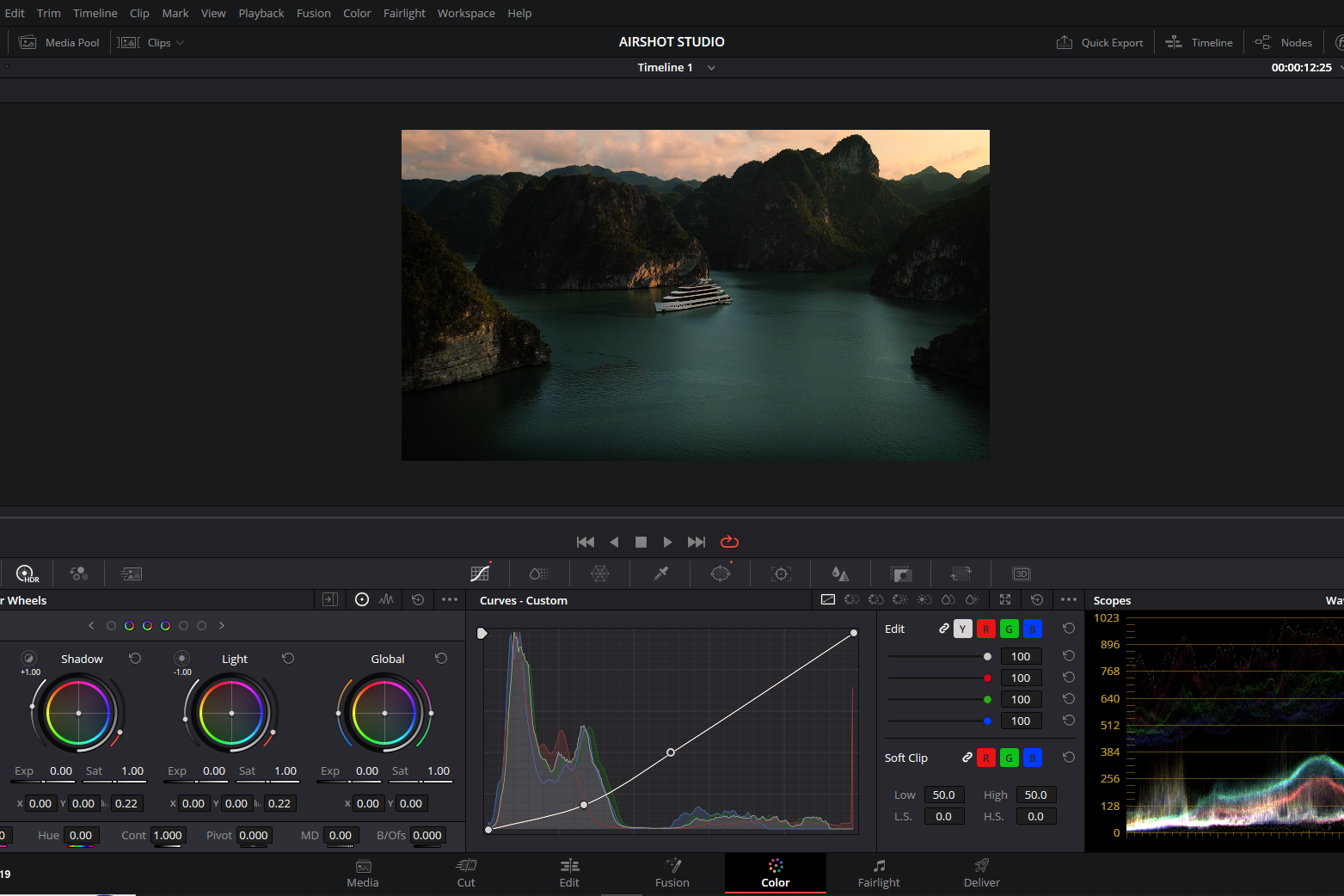
Task: Toggle the blue Soft Clip channel
Action: (x=1032, y=758)
